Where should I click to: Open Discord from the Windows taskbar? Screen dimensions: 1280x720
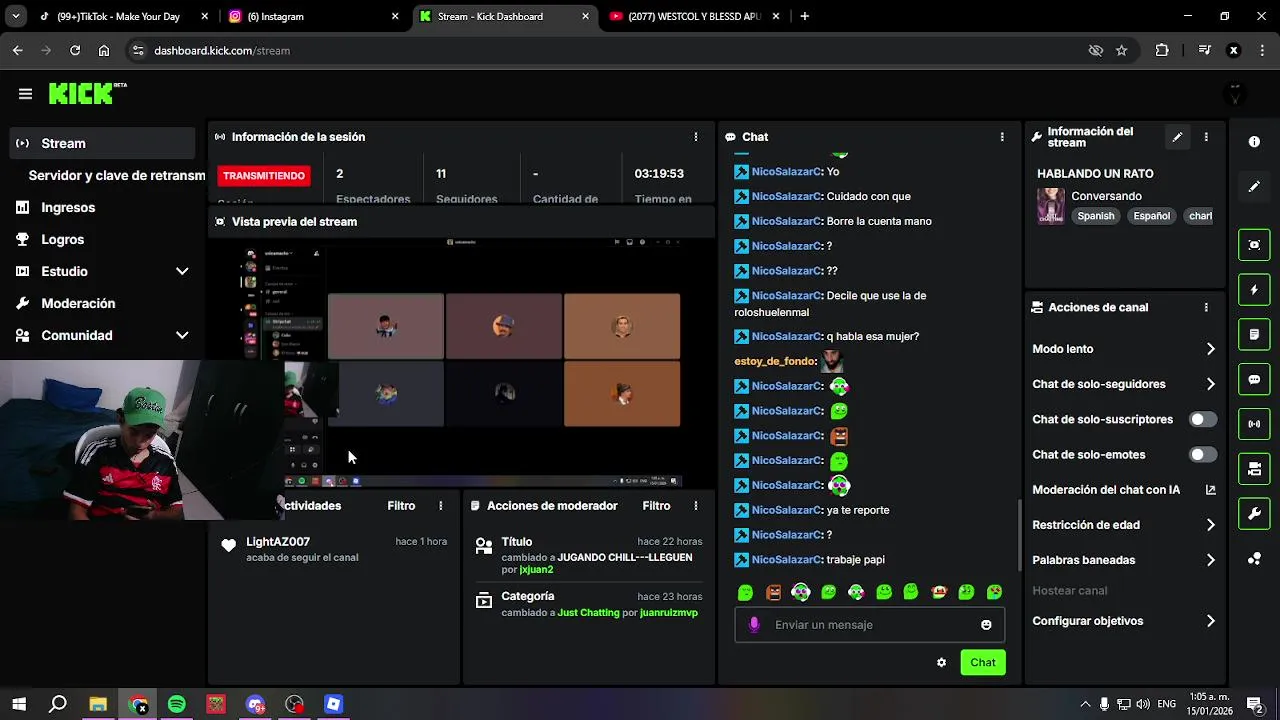click(255, 705)
